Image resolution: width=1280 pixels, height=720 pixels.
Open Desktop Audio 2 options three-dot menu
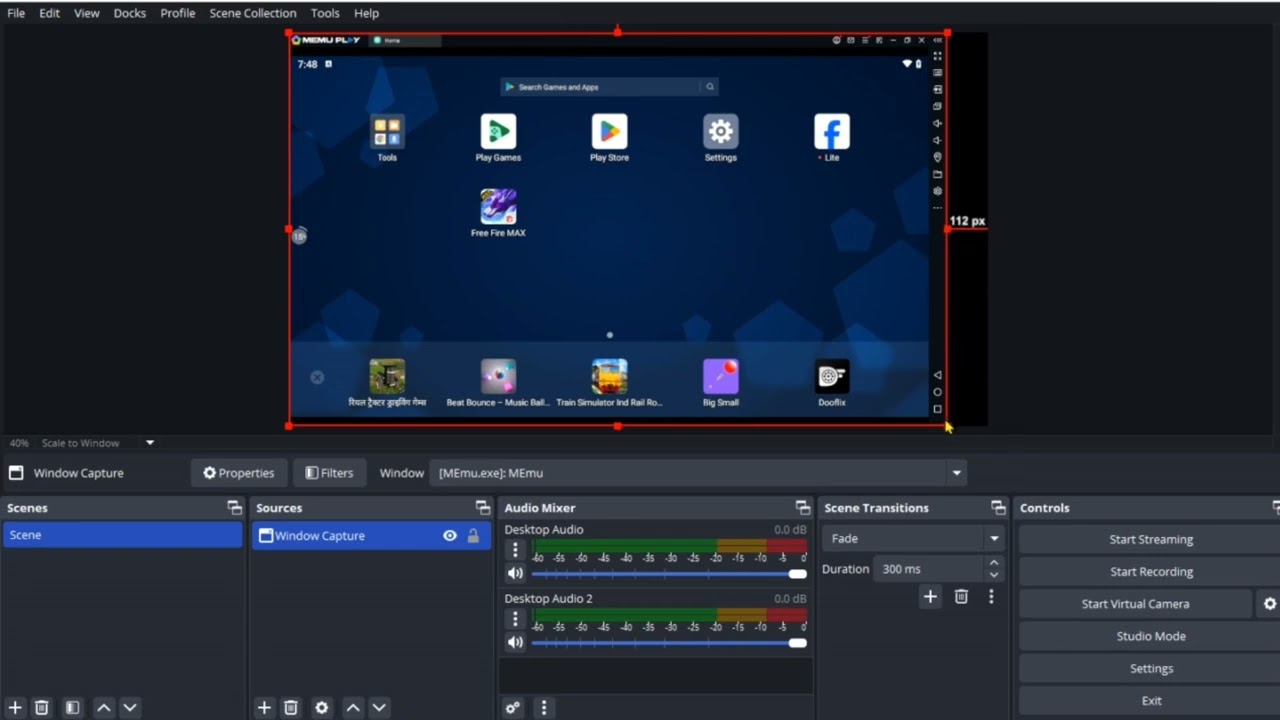pyautogui.click(x=515, y=618)
